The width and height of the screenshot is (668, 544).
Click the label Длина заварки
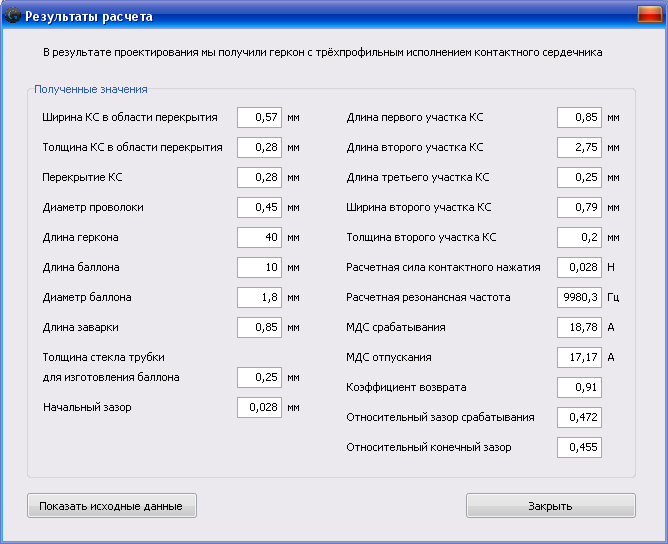coord(81,328)
